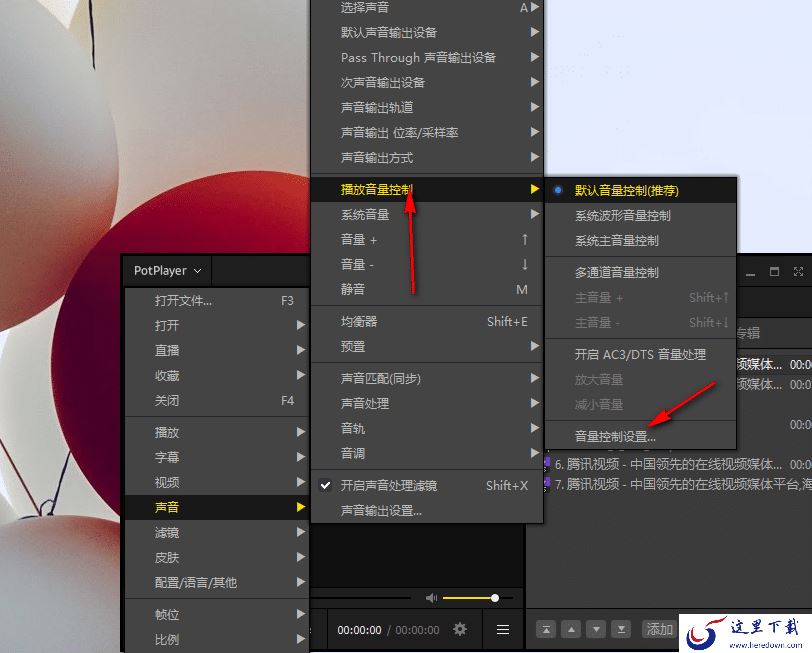Click the fullscreen icon in title bar
This screenshot has height=653, width=812.
point(799,271)
